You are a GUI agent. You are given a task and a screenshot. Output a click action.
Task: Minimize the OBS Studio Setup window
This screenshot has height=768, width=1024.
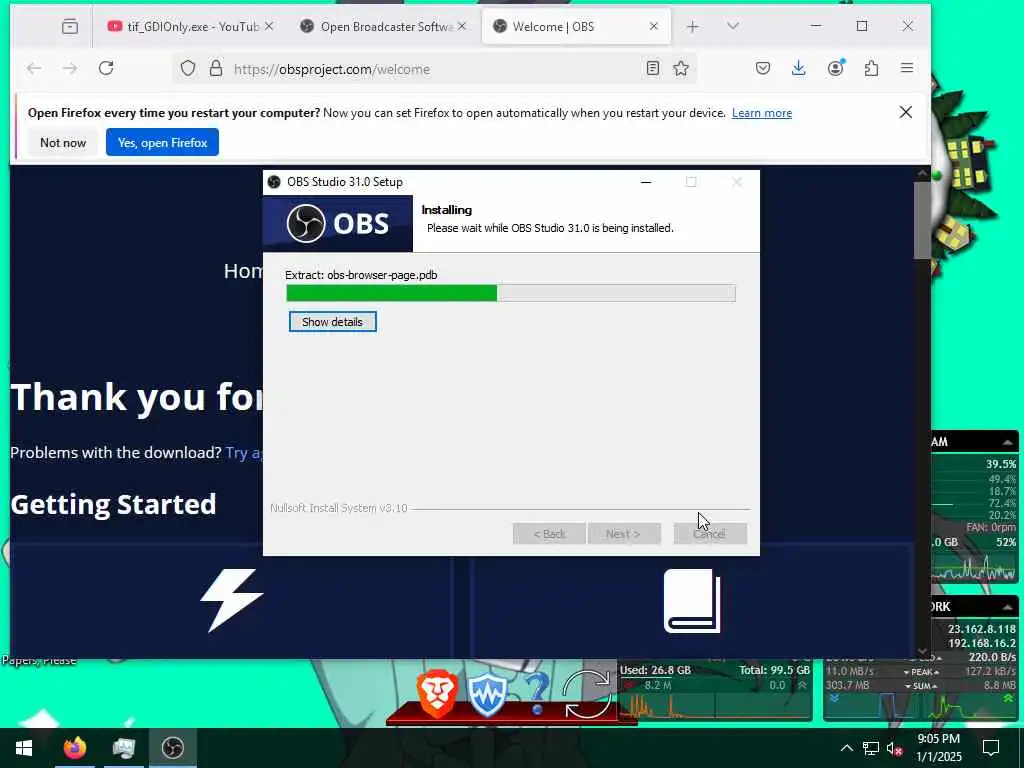pyautogui.click(x=646, y=182)
